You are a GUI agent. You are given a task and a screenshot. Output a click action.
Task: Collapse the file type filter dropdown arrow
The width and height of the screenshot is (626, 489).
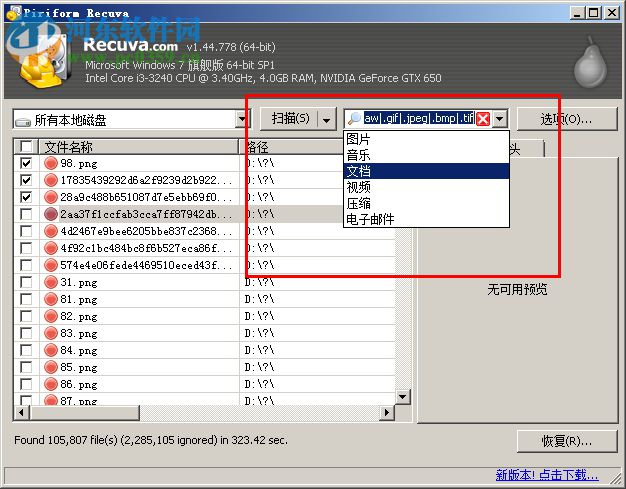tap(499, 119)
